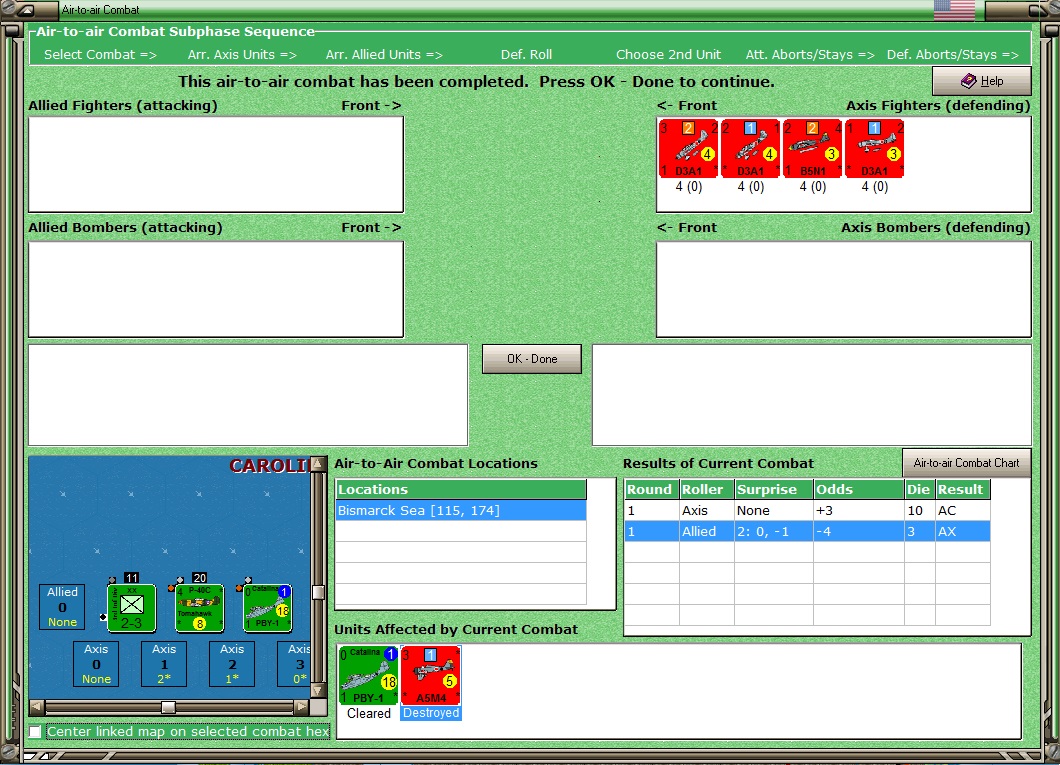Viewport: 1060px width, 765px height.
Task: Click the Result column header
Action: 963,489
